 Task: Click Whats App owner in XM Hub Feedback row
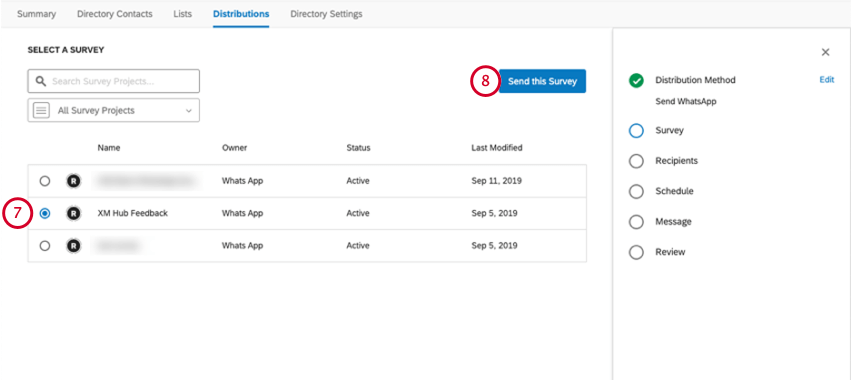click(x=242, y=213)
